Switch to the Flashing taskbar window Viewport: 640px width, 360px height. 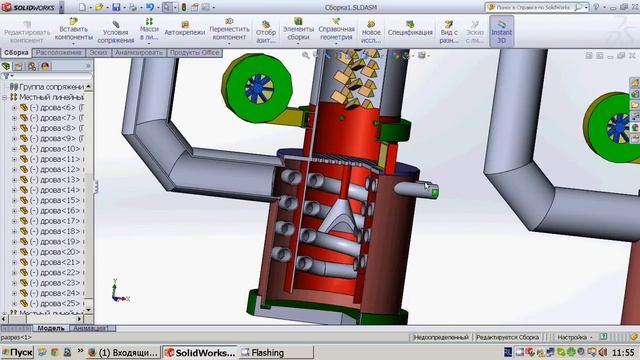[276, 352]
